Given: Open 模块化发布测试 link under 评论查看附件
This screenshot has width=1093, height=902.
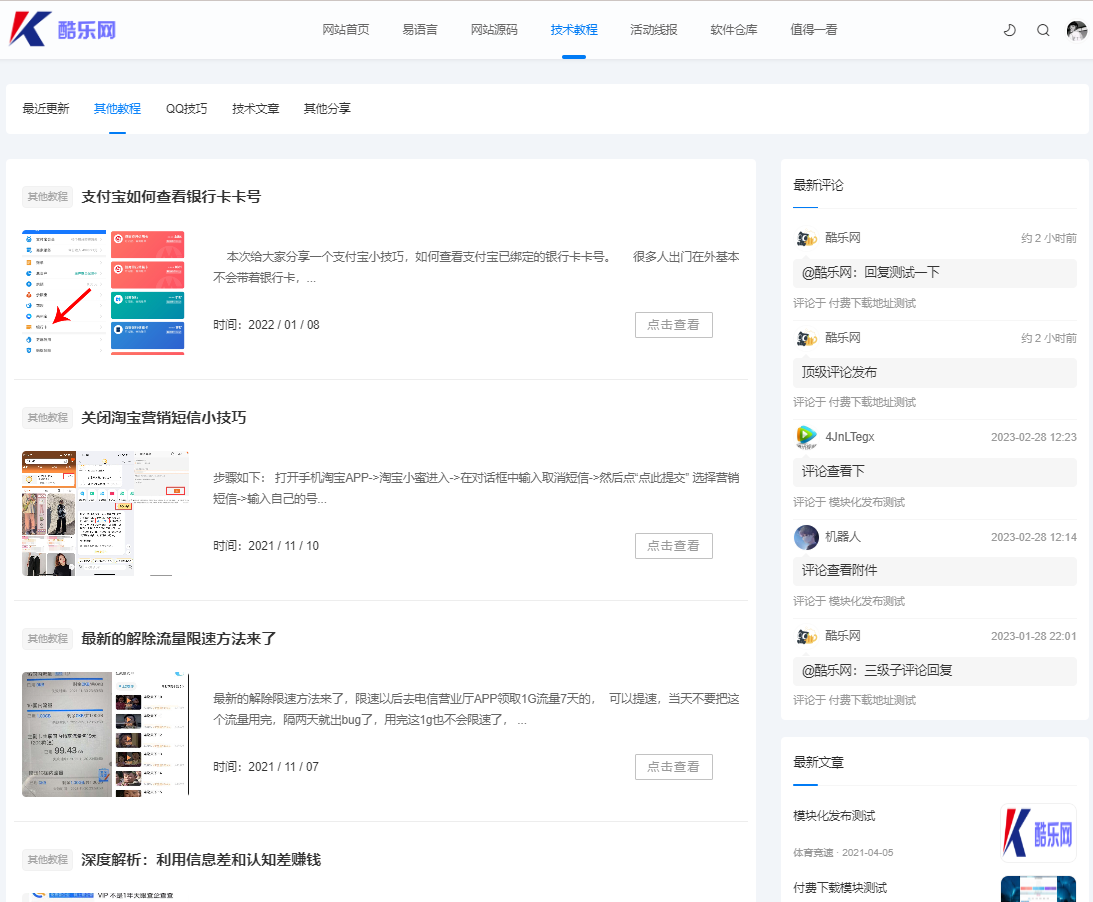Looking at the screenshot, I should click(x=866, y=601).
